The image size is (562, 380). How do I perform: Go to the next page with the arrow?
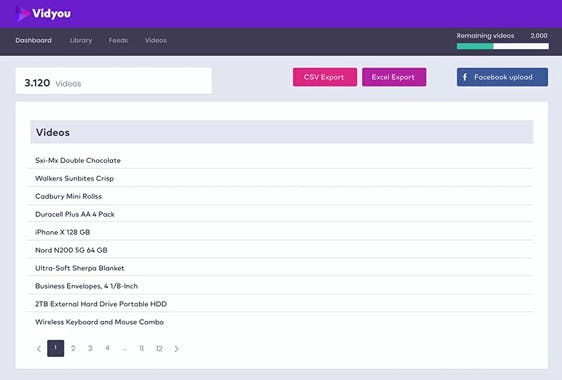tap(176, 348)
